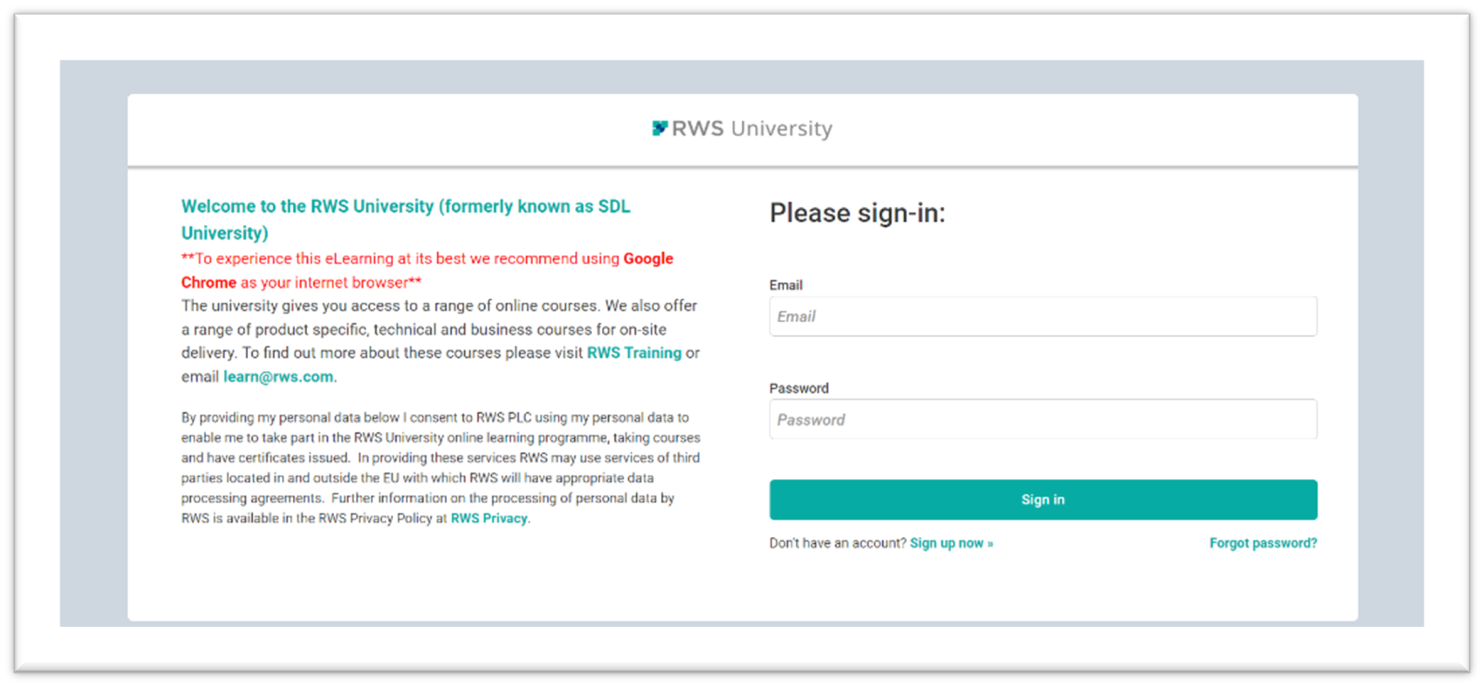The width and height of the screenshot is (1484, 687).
Task: Follow the RWS Training link
Action: (x=634, y=353)
